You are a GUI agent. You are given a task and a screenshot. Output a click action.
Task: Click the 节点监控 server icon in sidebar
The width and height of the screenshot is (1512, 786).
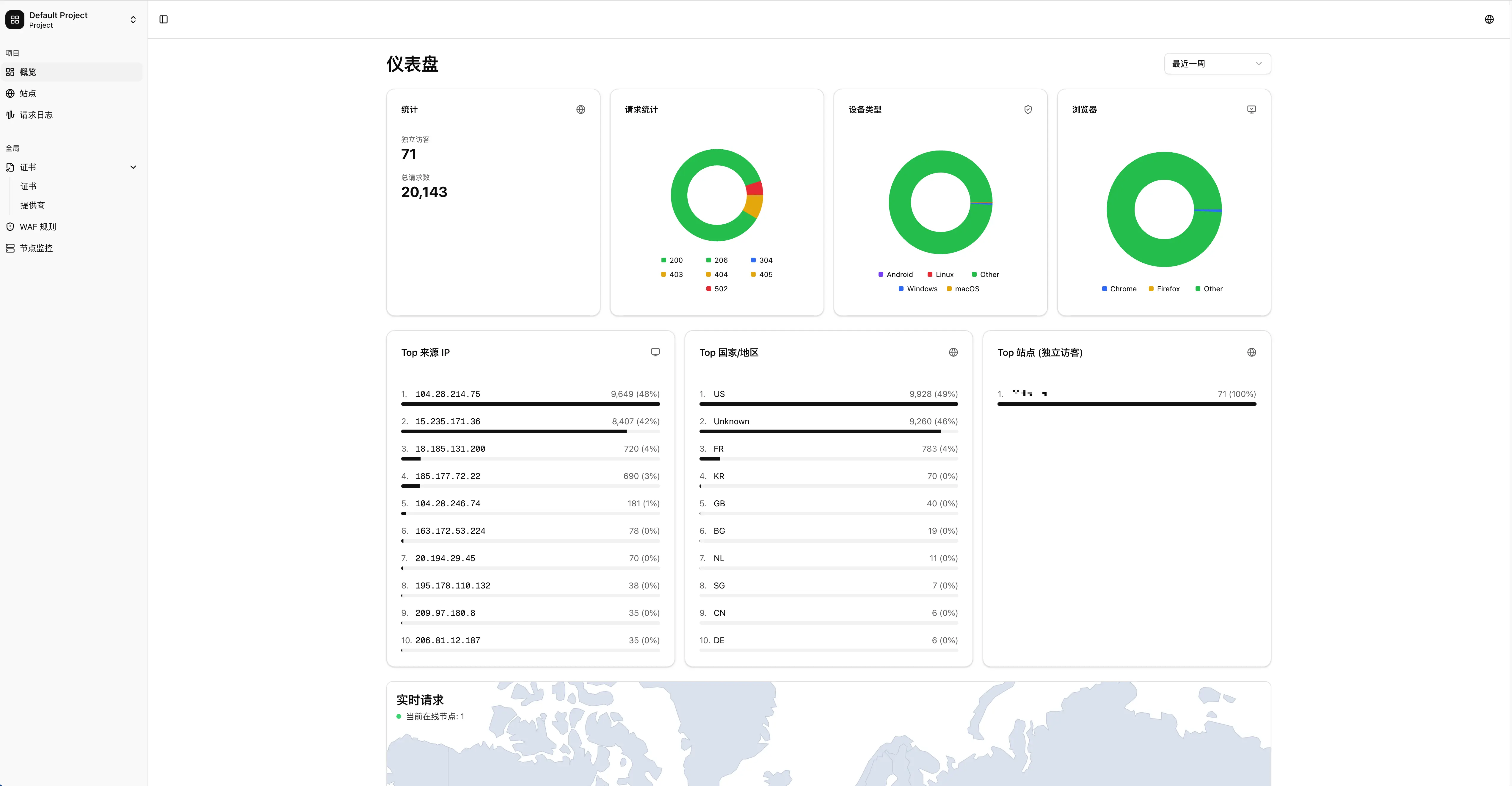(10, 248)
